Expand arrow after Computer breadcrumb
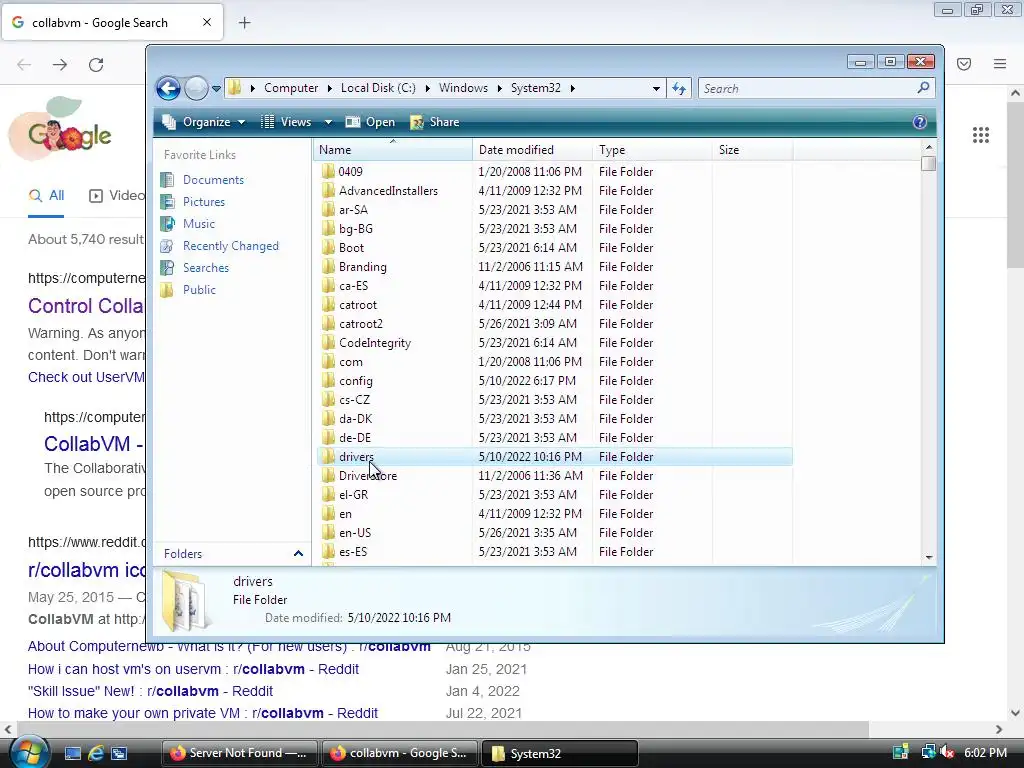Viewport: 1024px width, 768px height. 330,89
